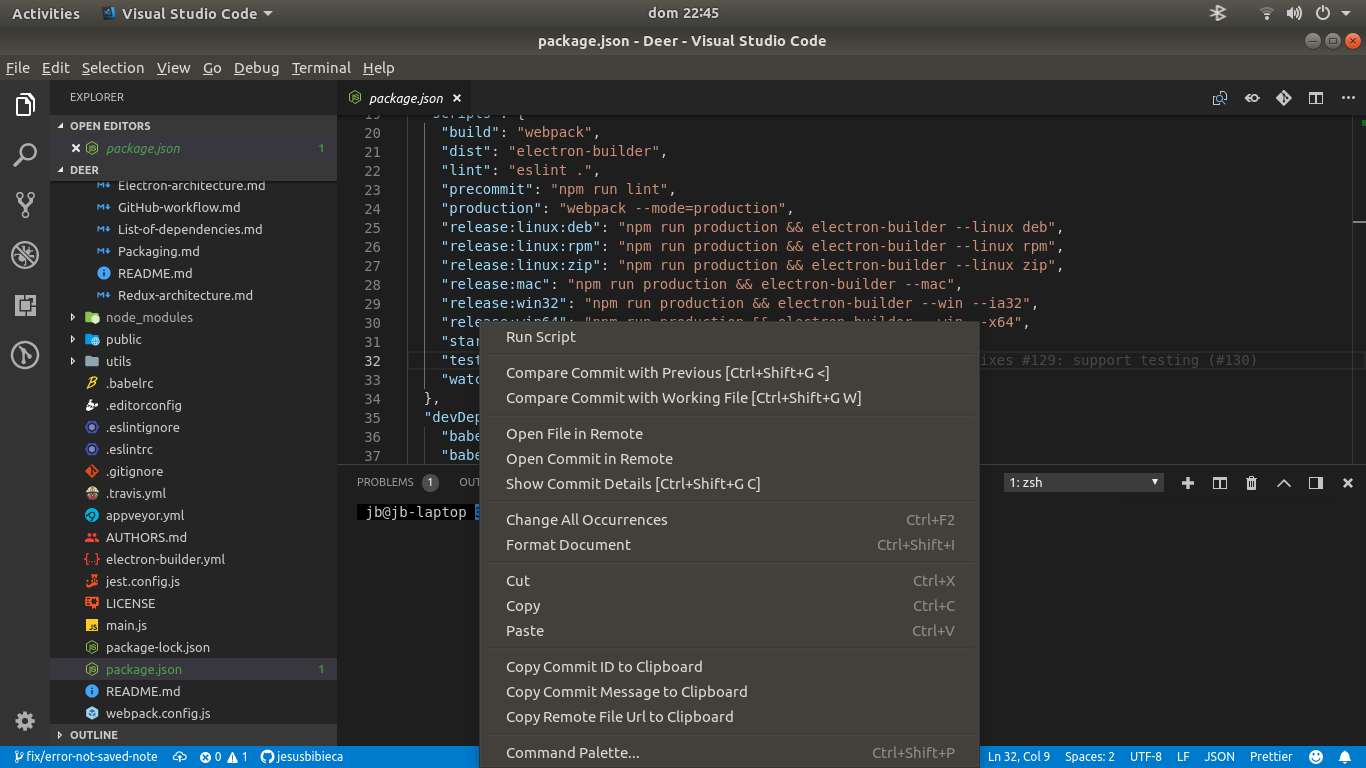The height and width of the screenshot is (768, 1366).
Task: Click the UTF-8 encoding status item
Action: 1146,757
